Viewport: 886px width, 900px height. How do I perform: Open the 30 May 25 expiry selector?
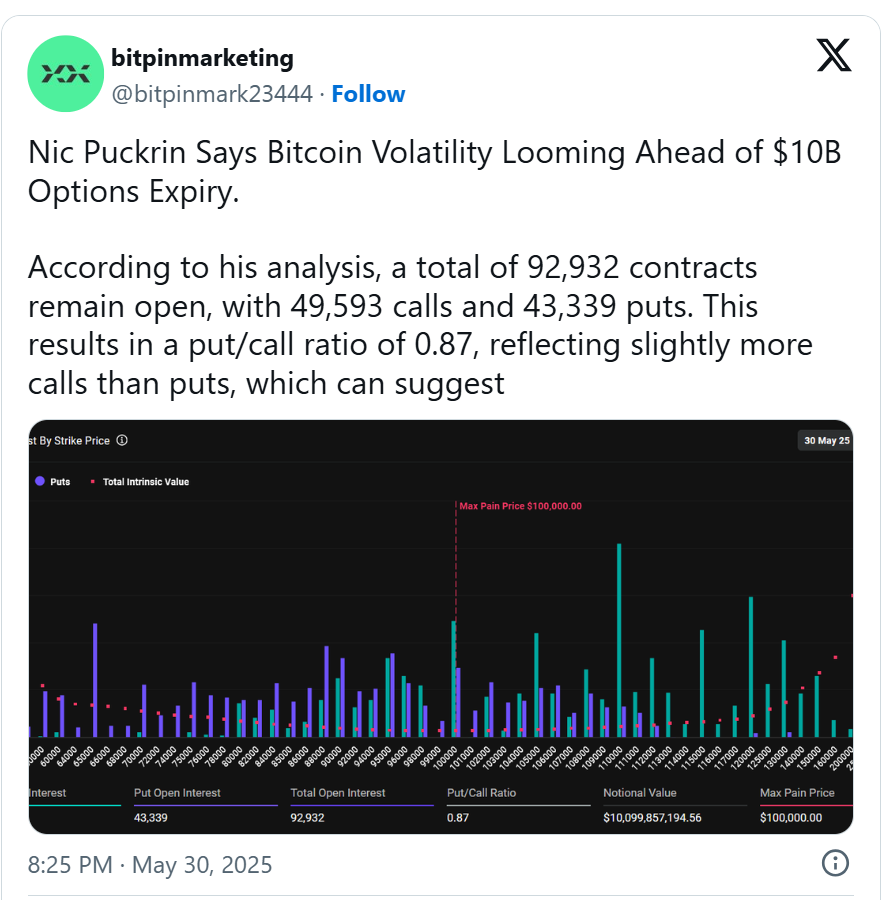point(825,440)
